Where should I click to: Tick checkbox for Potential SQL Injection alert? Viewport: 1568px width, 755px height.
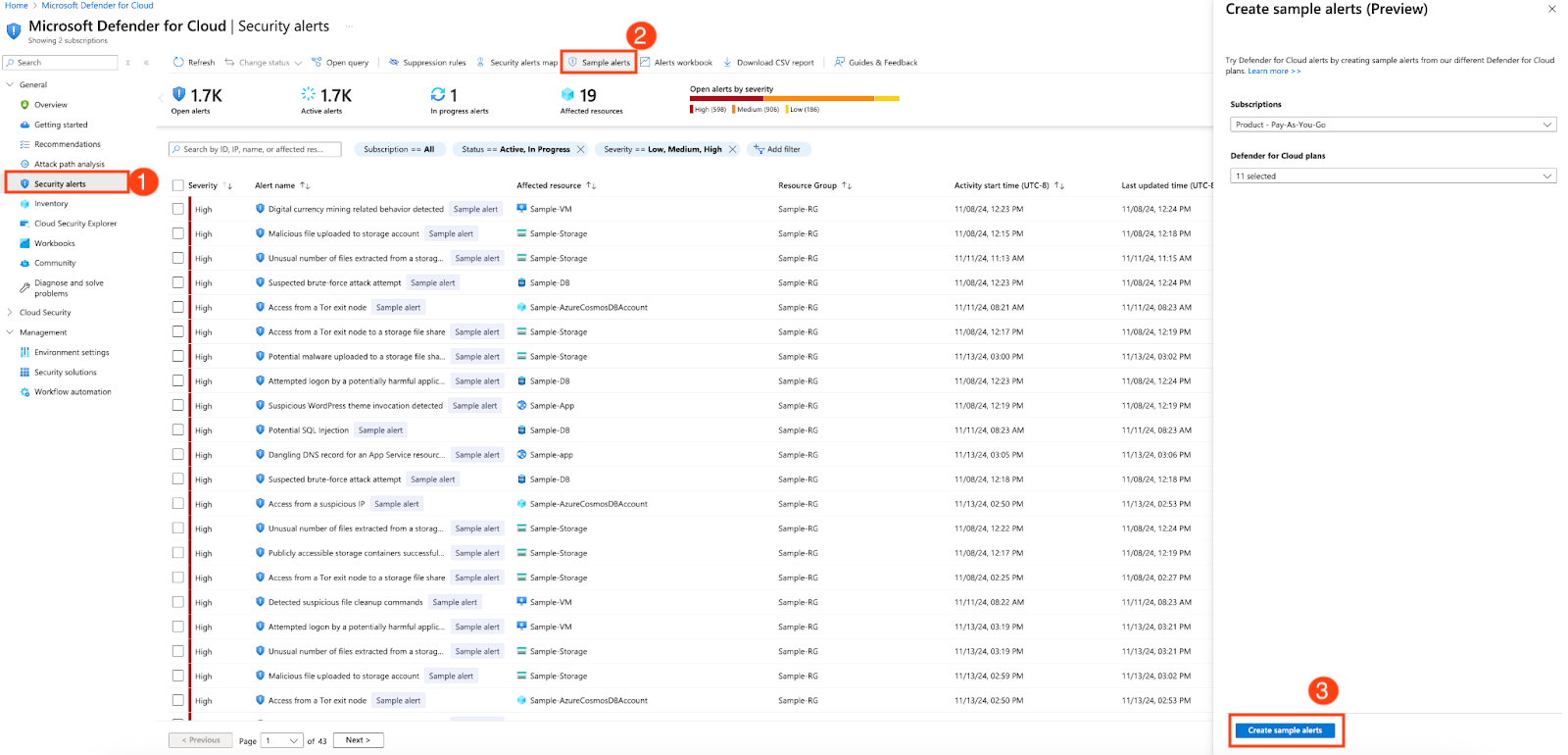tap(178, 430)
